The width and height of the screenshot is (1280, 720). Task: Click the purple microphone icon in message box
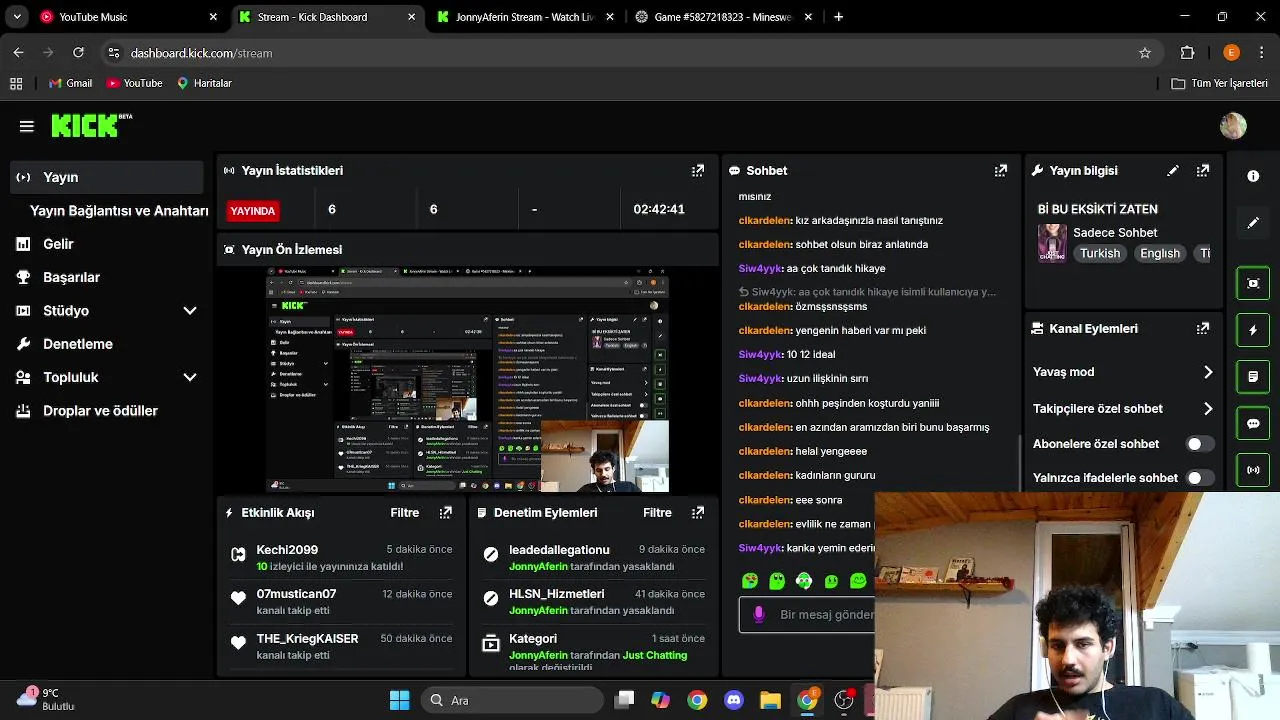(x=759, y=615)
